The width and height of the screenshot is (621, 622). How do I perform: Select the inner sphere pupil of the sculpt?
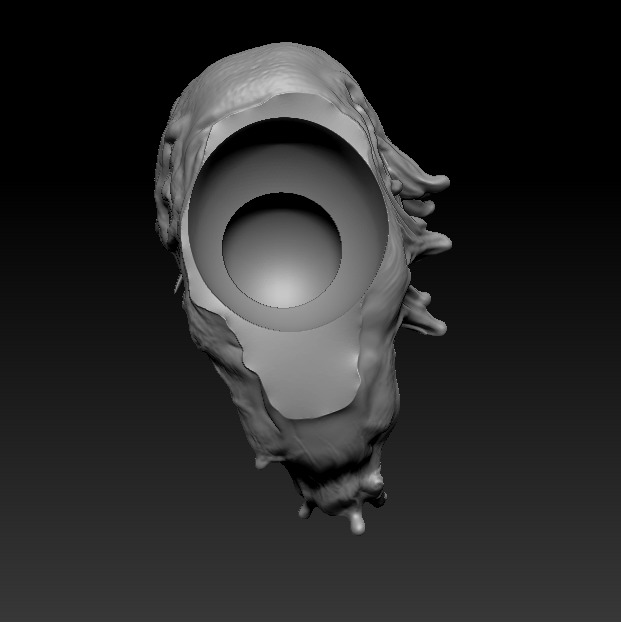[282, 250]
